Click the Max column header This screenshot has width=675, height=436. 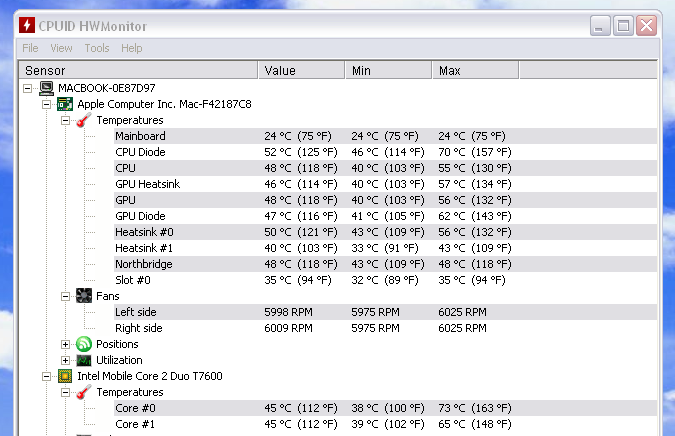pos(475,71)
